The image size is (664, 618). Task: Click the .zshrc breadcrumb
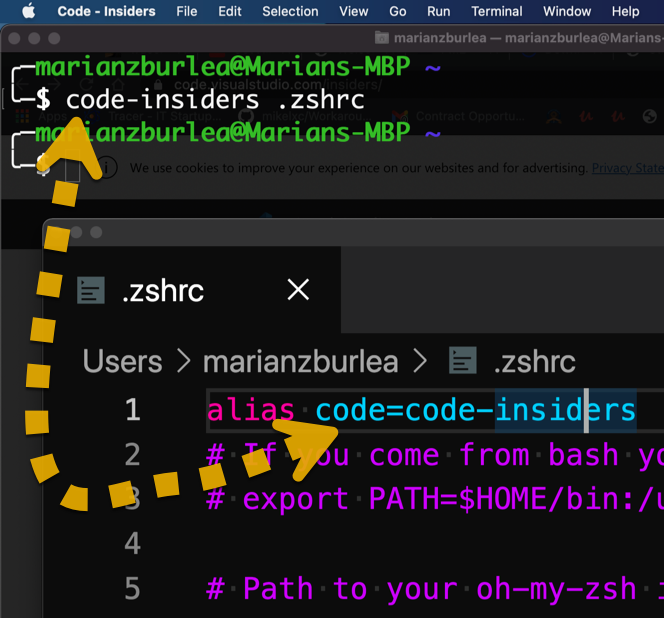pyautogui.click(x=534, y=361)
